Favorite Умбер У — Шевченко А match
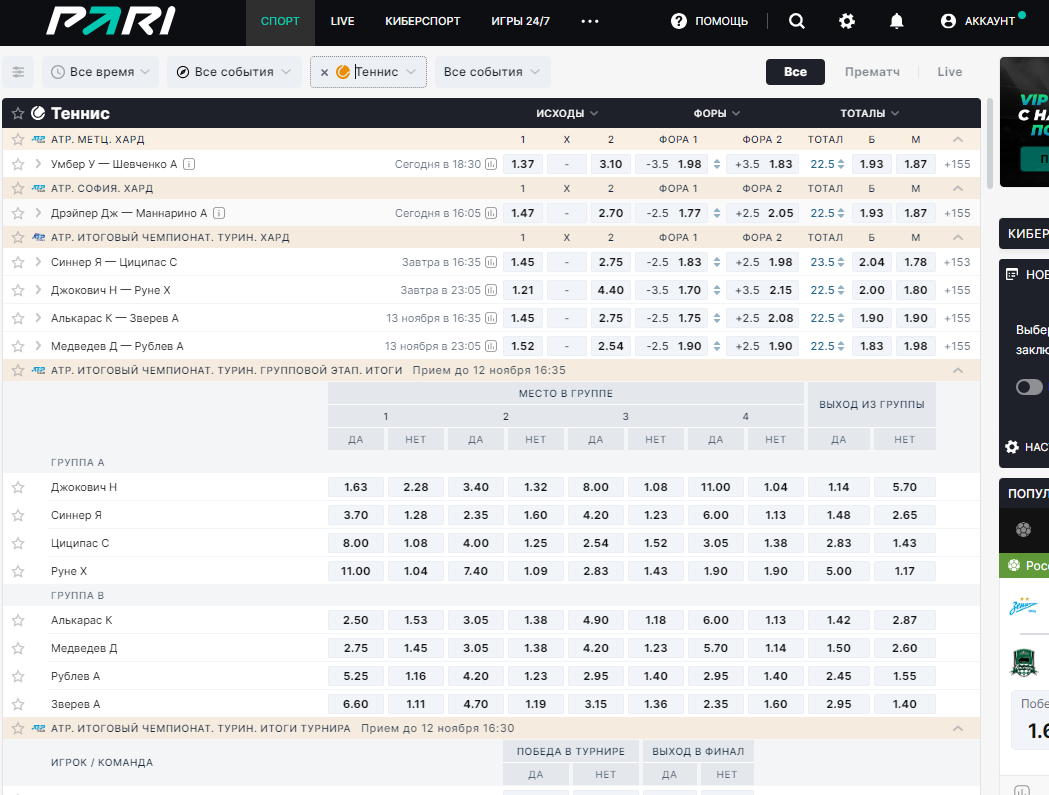 [18, 164]
